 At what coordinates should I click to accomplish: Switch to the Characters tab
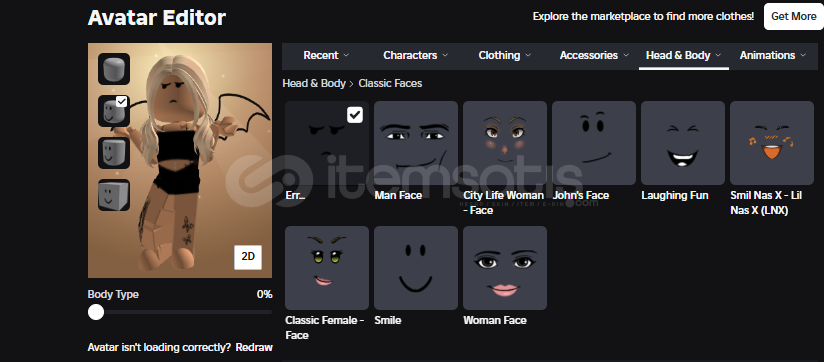point(416,55)
